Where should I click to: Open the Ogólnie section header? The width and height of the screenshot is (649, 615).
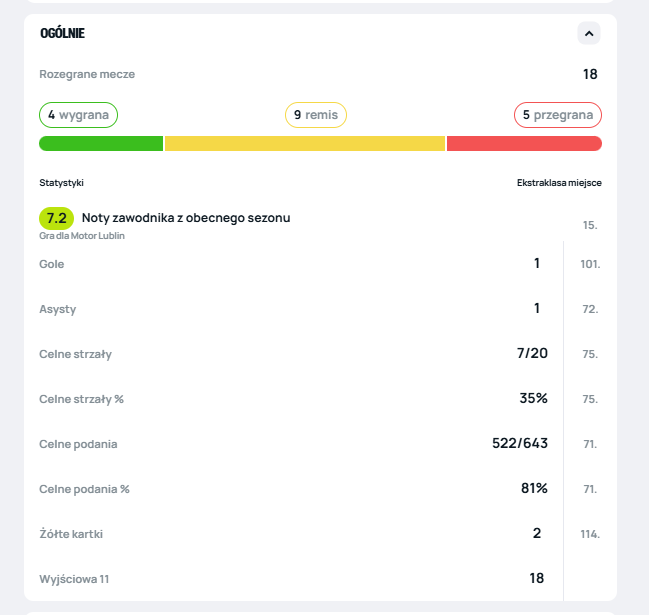click(63, 33)
